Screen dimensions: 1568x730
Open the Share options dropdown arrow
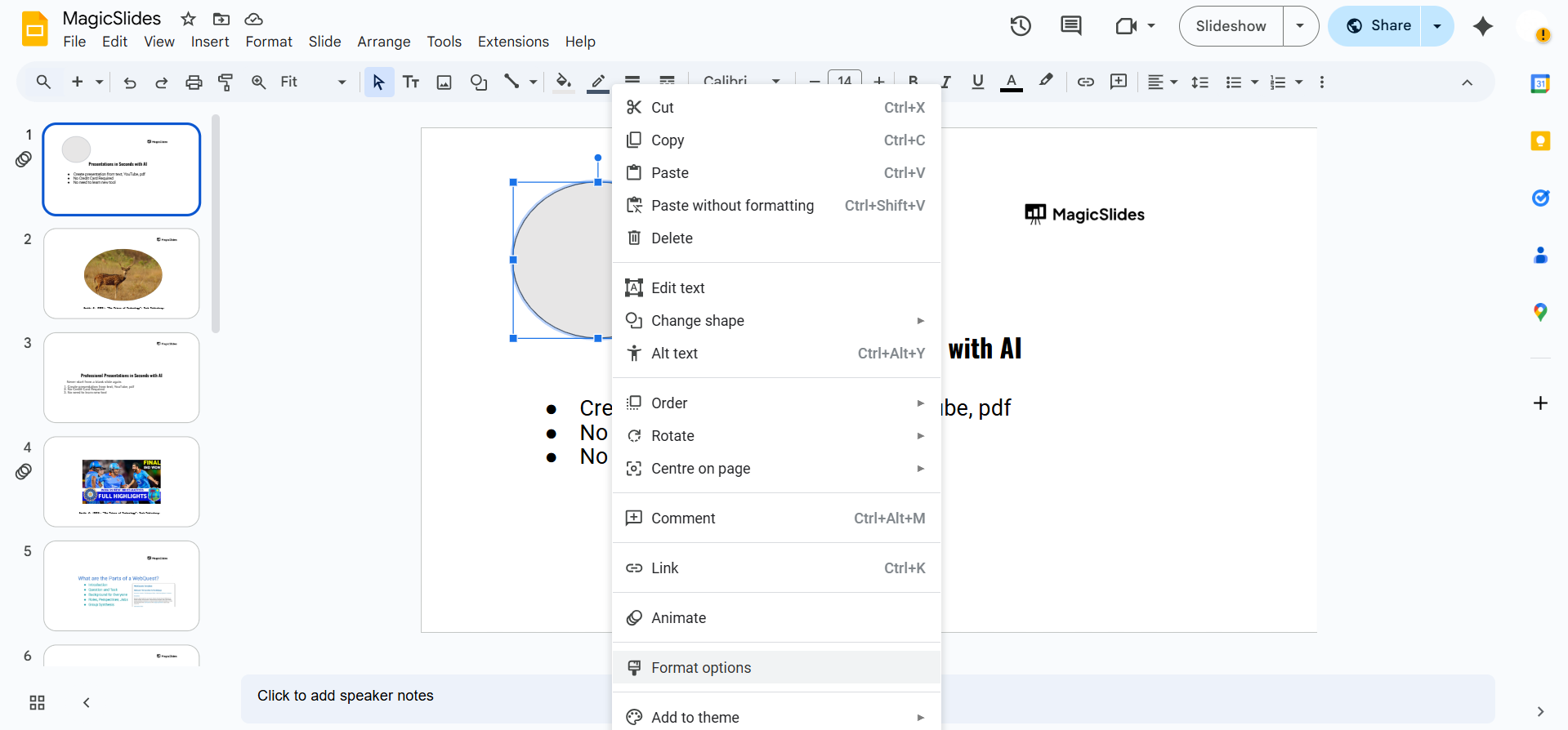[1437, 26]
